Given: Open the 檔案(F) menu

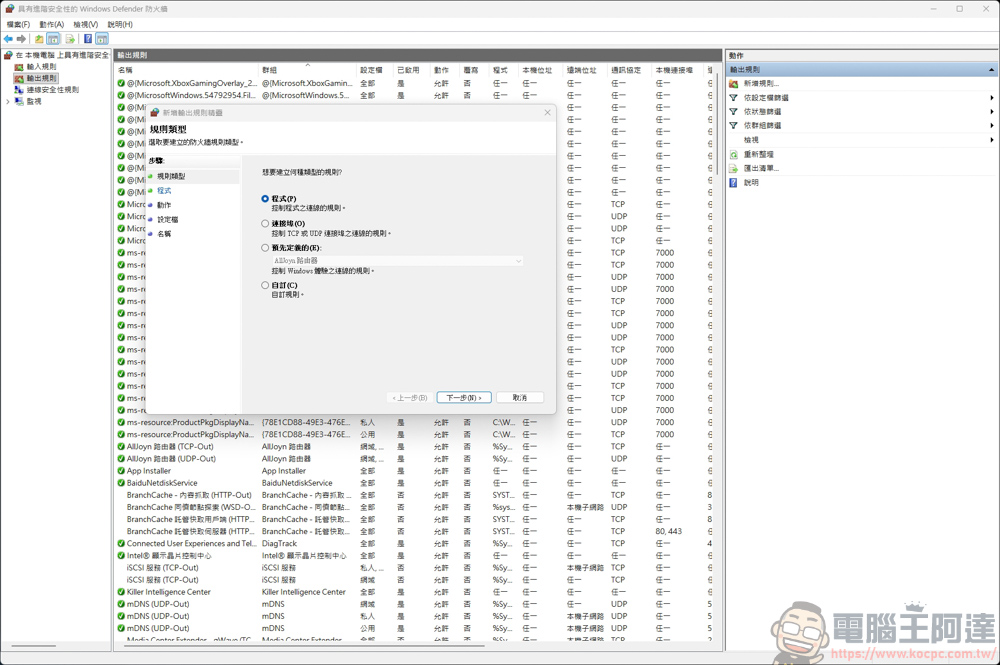Looking at the screenshot, I should (18, 24).
